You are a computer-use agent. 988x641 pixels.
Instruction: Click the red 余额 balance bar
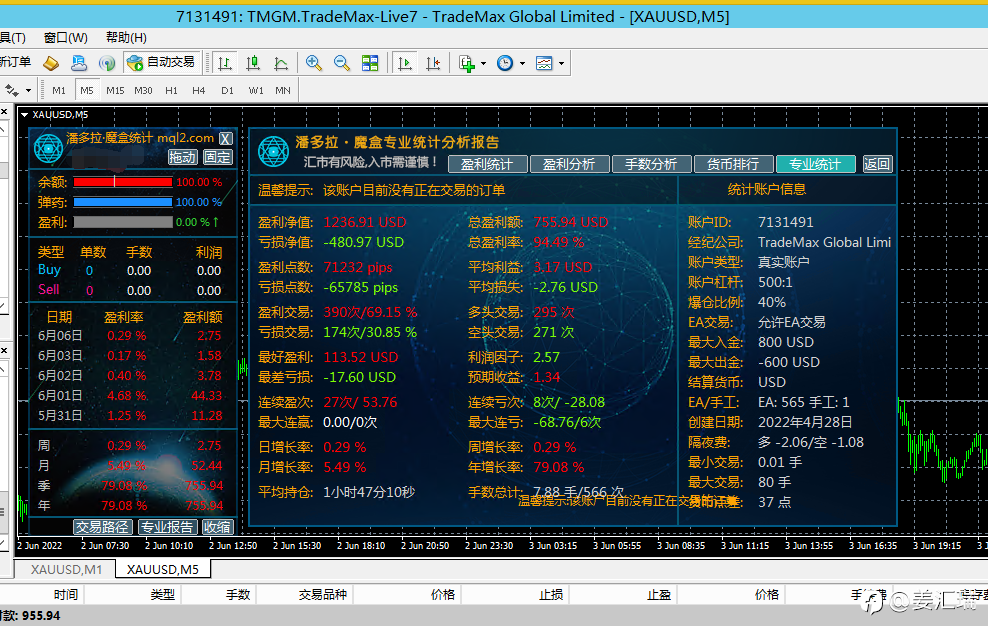[123, 182]
